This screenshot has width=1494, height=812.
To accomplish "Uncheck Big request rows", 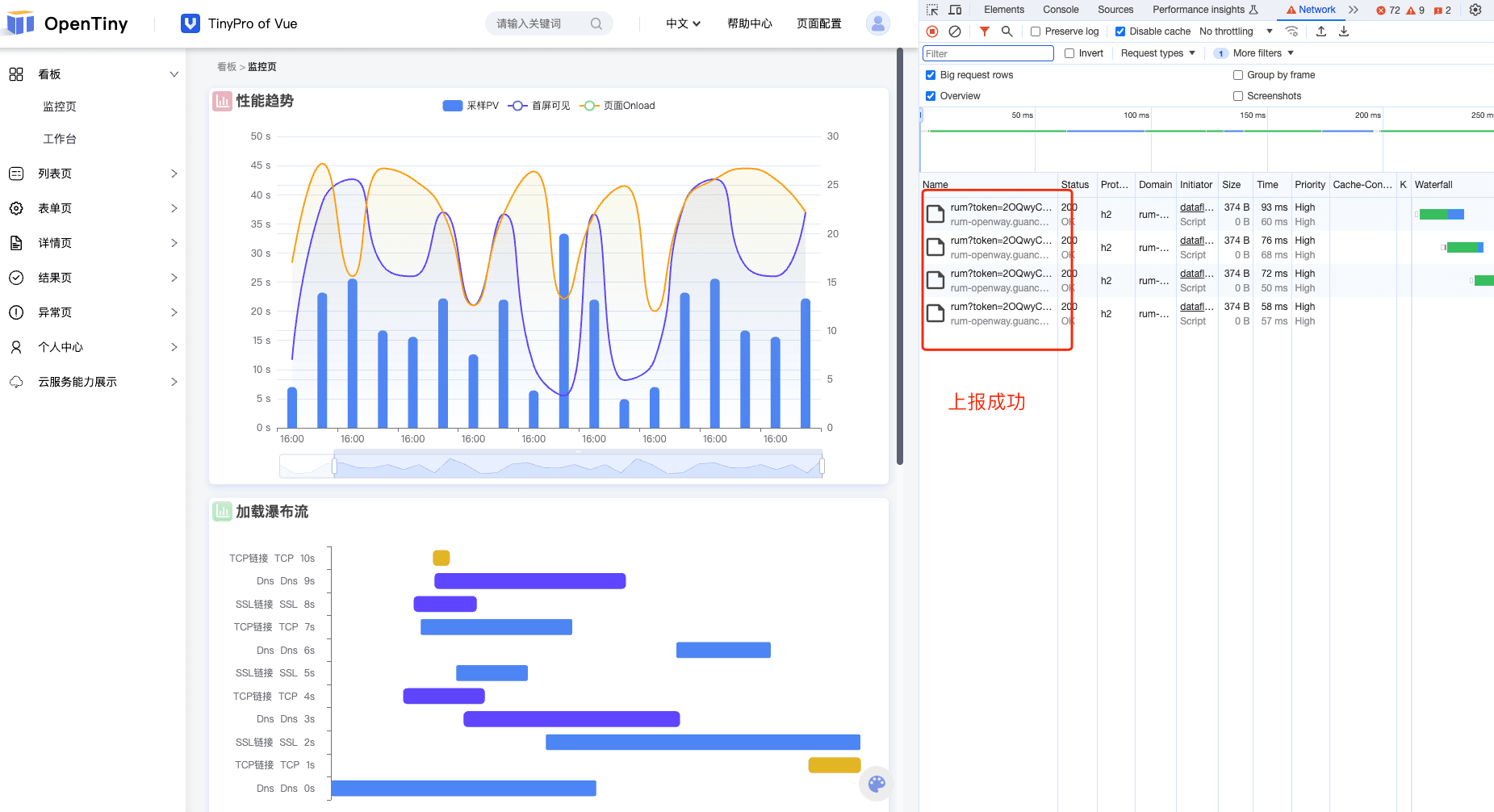I will point(931,75).
